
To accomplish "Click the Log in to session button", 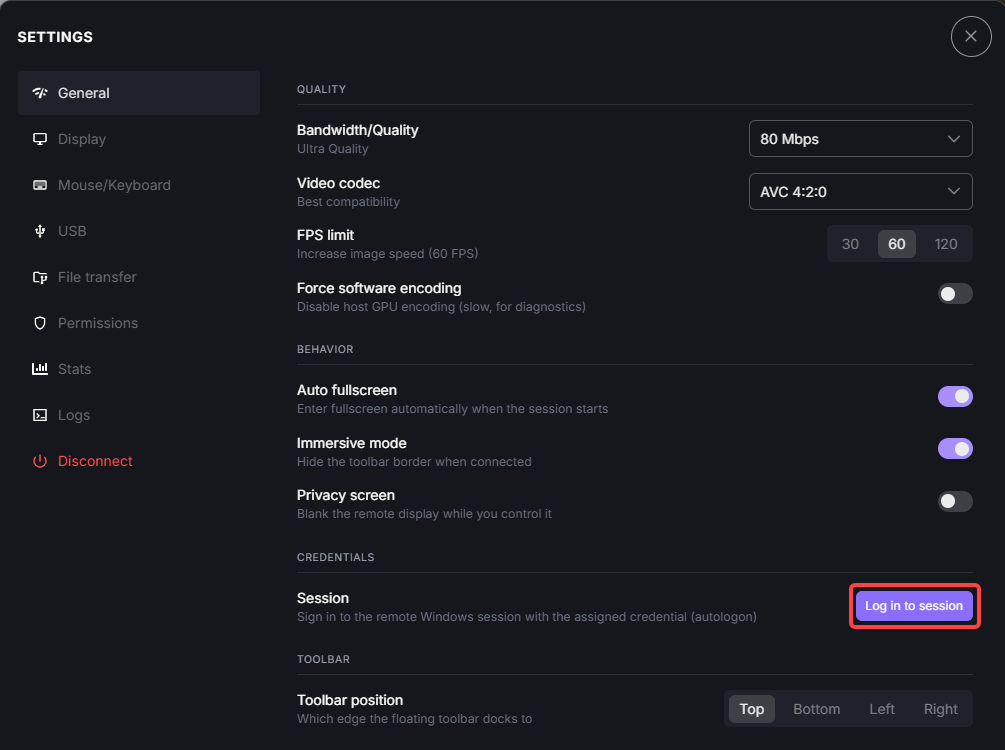I will point(914,606).
